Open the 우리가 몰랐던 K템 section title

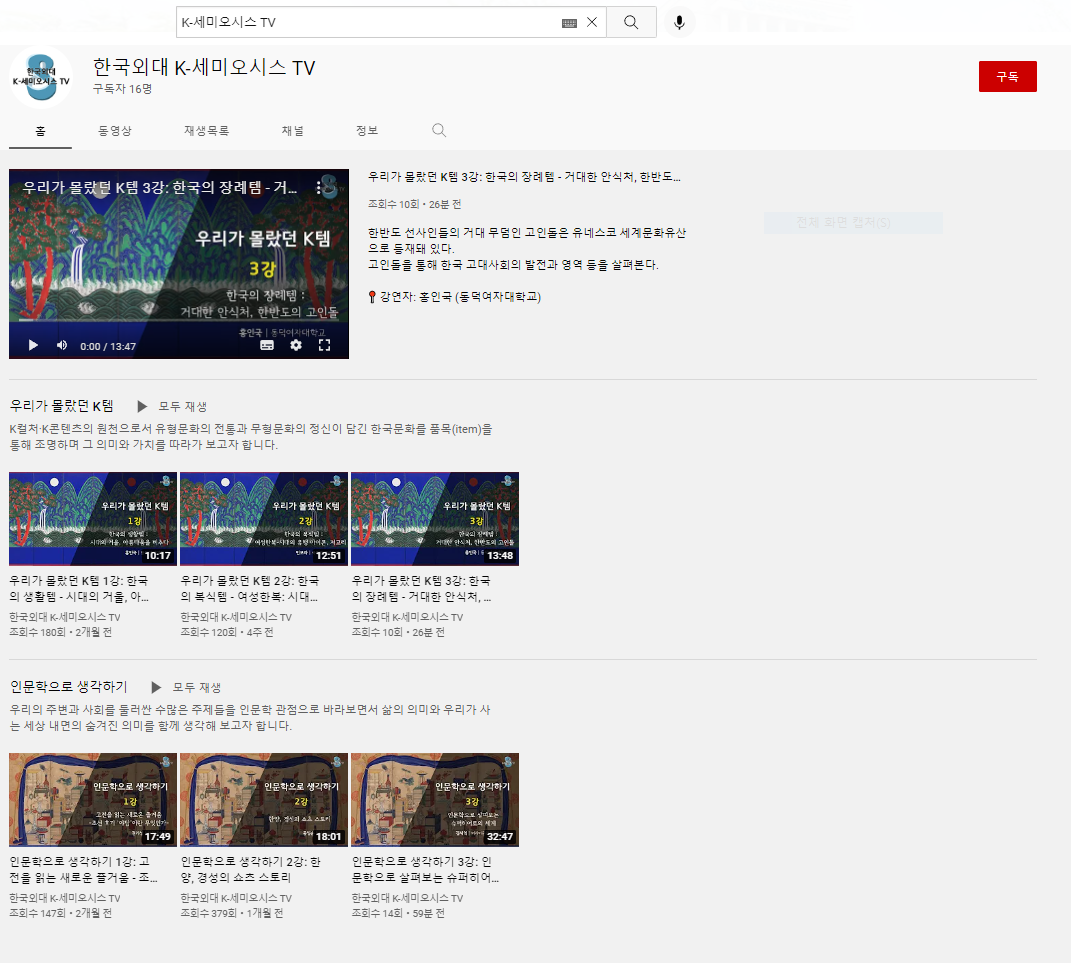coord(61,406)
